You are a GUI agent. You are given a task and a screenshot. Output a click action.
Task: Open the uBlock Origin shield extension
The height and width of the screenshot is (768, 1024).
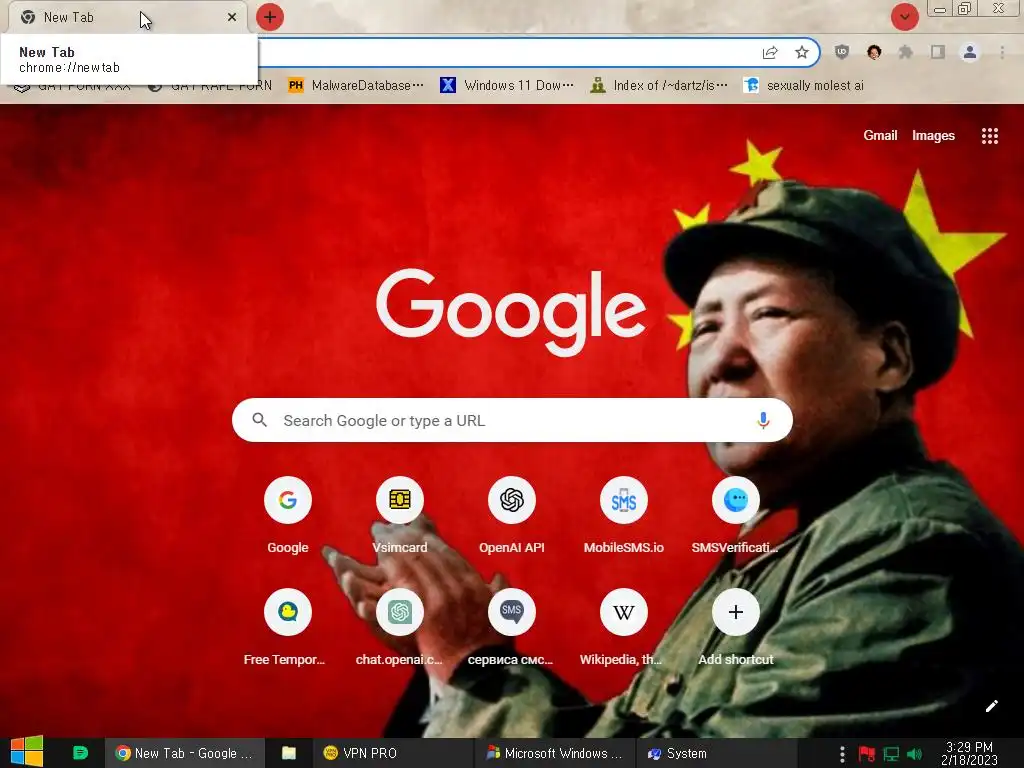click(x=842, y=53)
